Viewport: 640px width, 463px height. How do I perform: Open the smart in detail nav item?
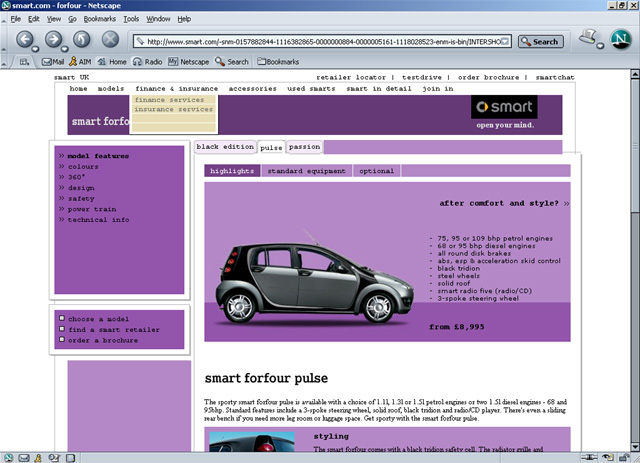tap(379, 89)
